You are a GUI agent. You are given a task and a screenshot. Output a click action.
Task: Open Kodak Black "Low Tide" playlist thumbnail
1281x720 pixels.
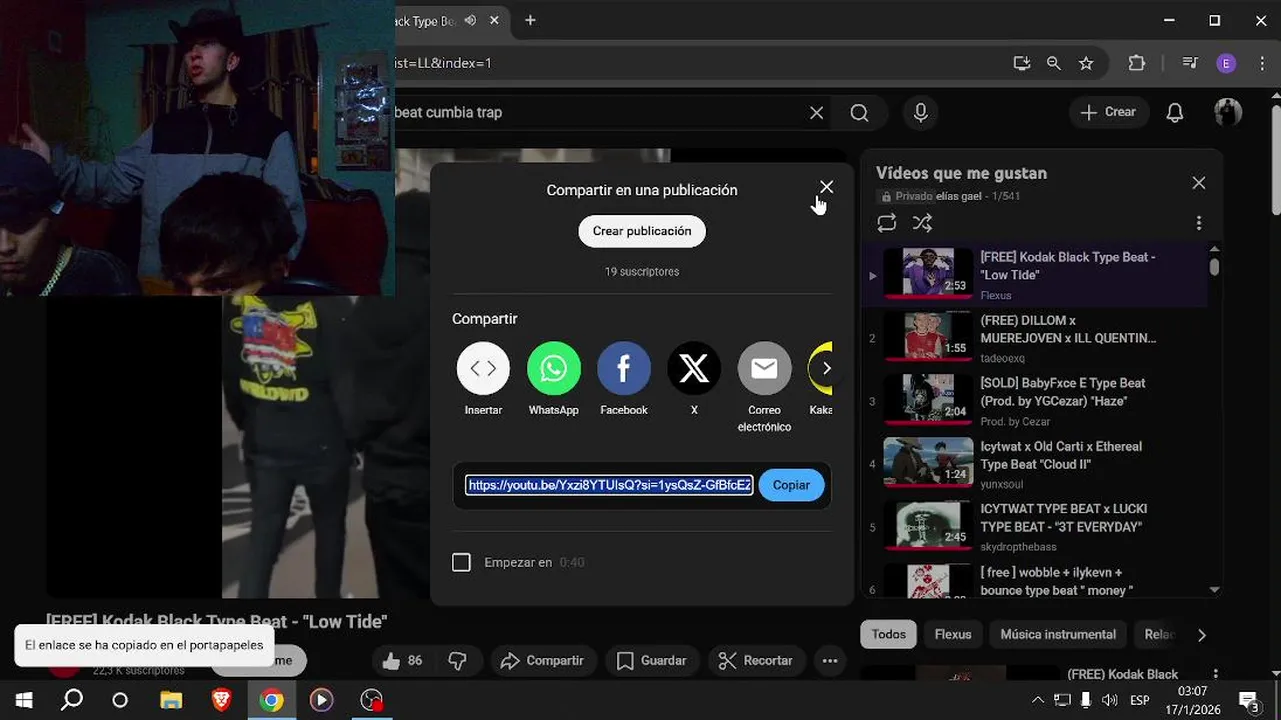[928, 273]
